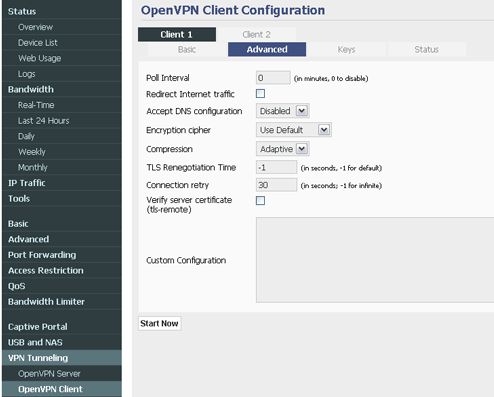Enable the Redirect Internet traffic checkbox
The height and width of the screenshot is (397, 494).
[x=260, y=94]
